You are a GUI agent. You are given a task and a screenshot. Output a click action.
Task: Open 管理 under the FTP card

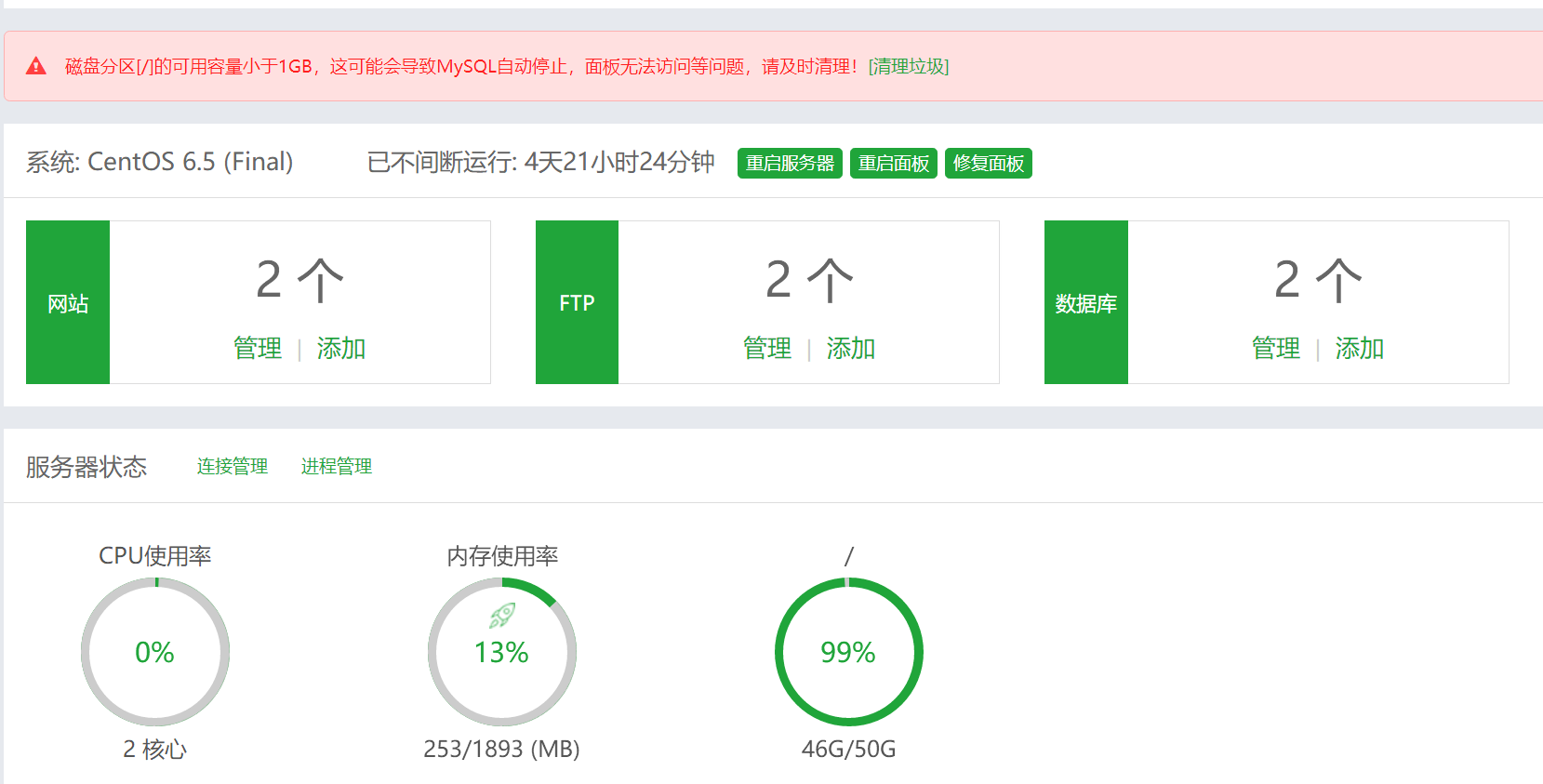click(767, 348)
